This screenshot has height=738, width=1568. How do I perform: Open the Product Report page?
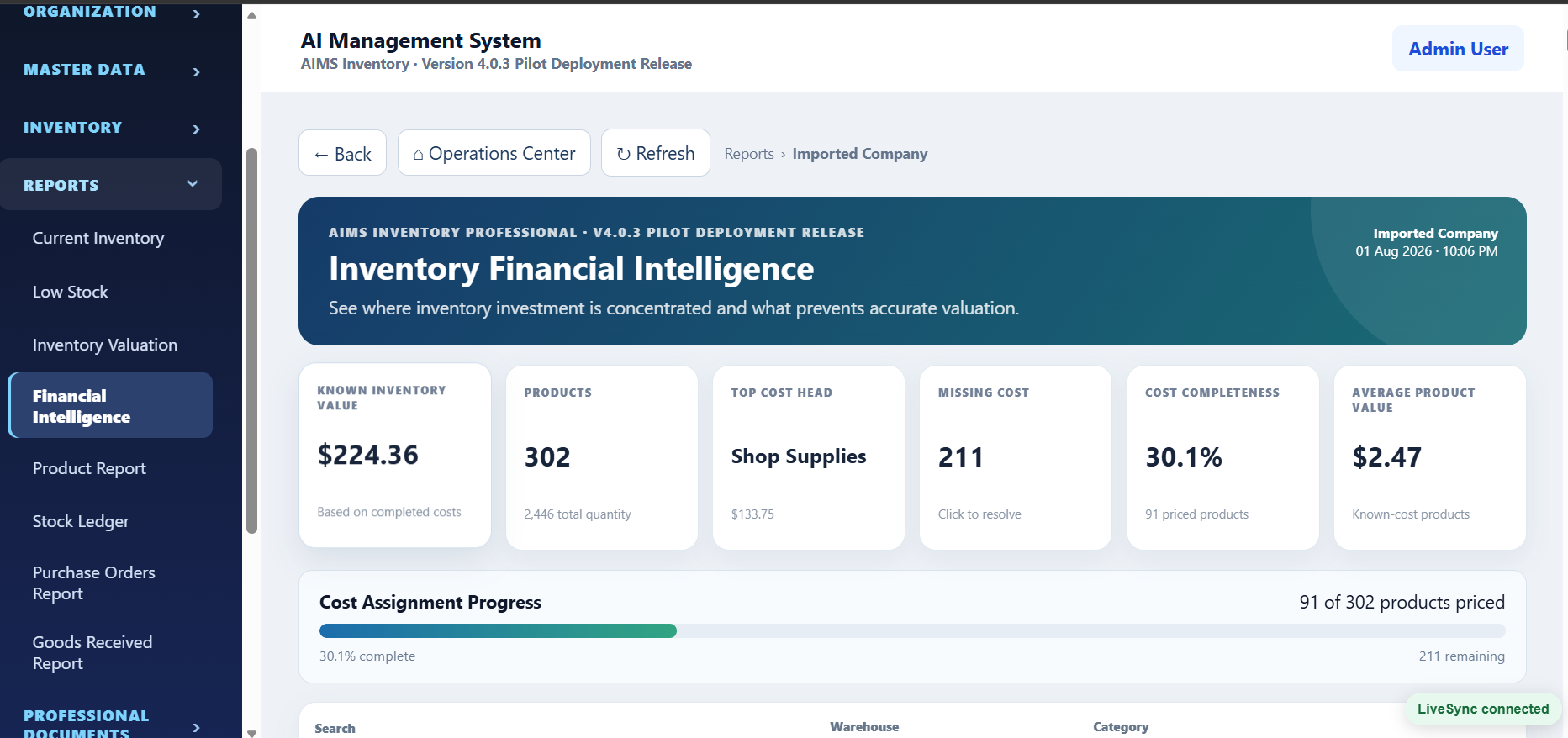click(x=110, y=468)
